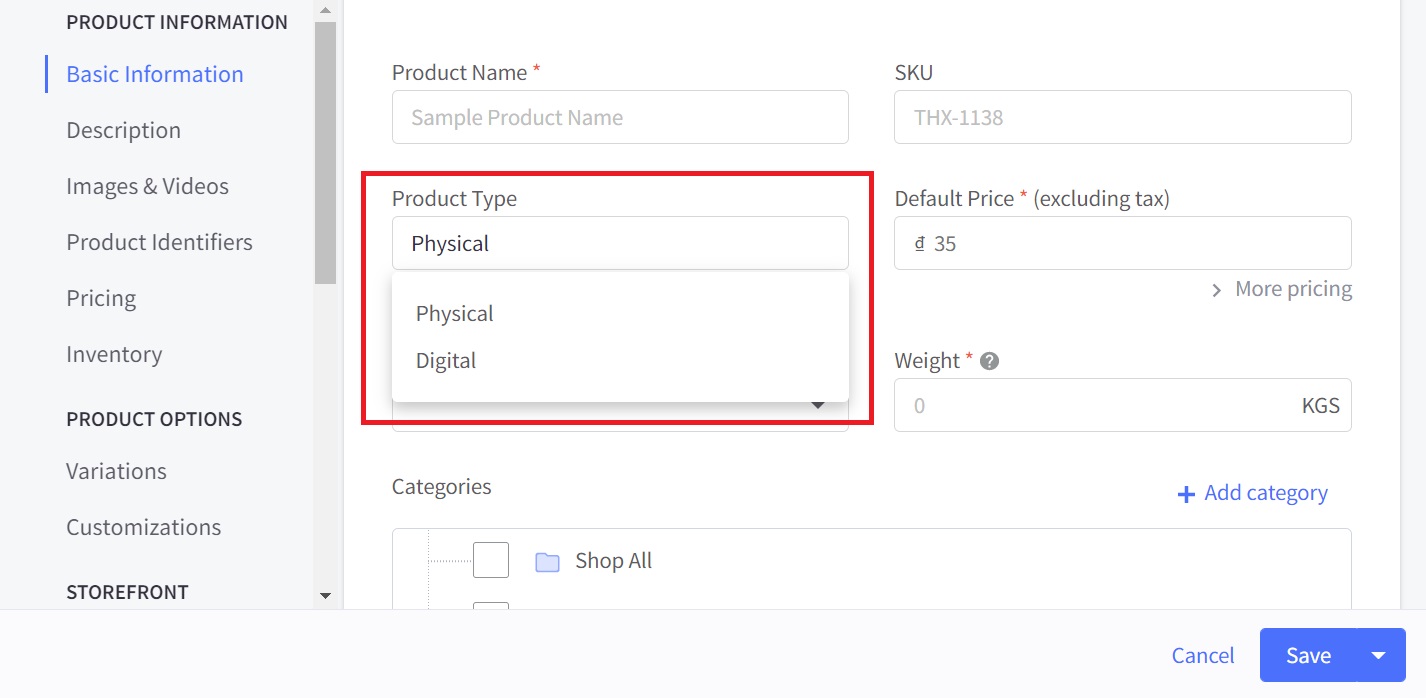Choose Physical from the dropdown list
The image size is (1426, 698).
455,314
